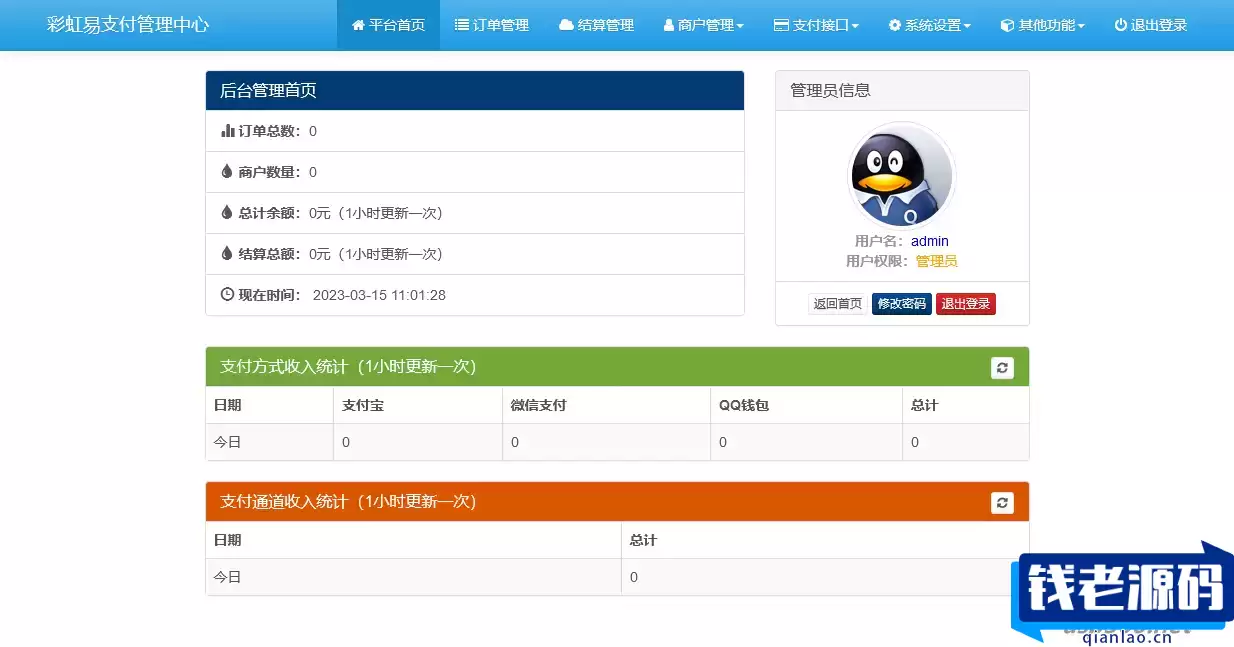Screen dimensions: 1234x647
Task: Click the 总计余额 label
Action: pos(269,213)
